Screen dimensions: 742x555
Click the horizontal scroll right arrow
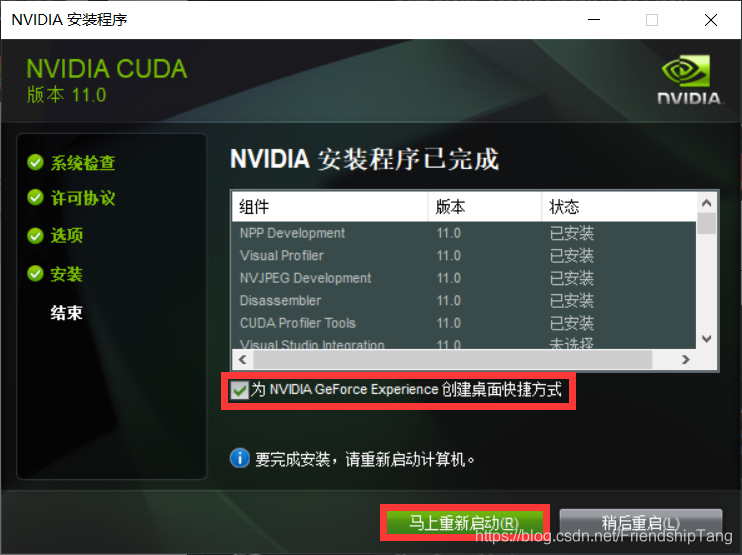coord(685,360)
